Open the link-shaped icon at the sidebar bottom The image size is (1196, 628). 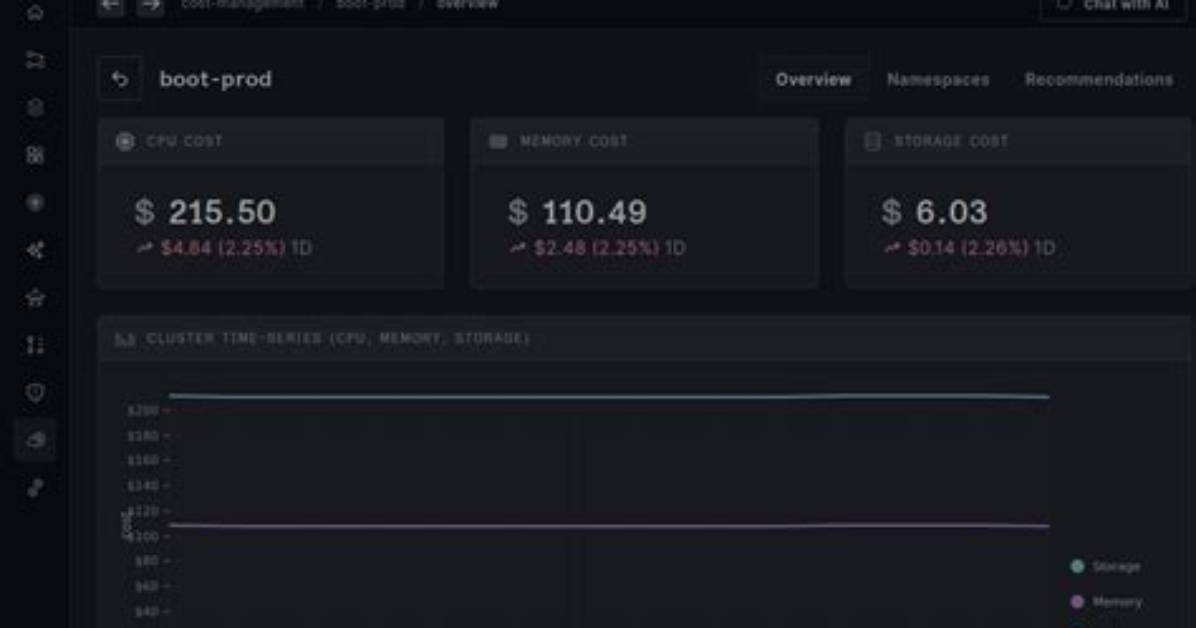pyautogui.click(x=35, y=488)
